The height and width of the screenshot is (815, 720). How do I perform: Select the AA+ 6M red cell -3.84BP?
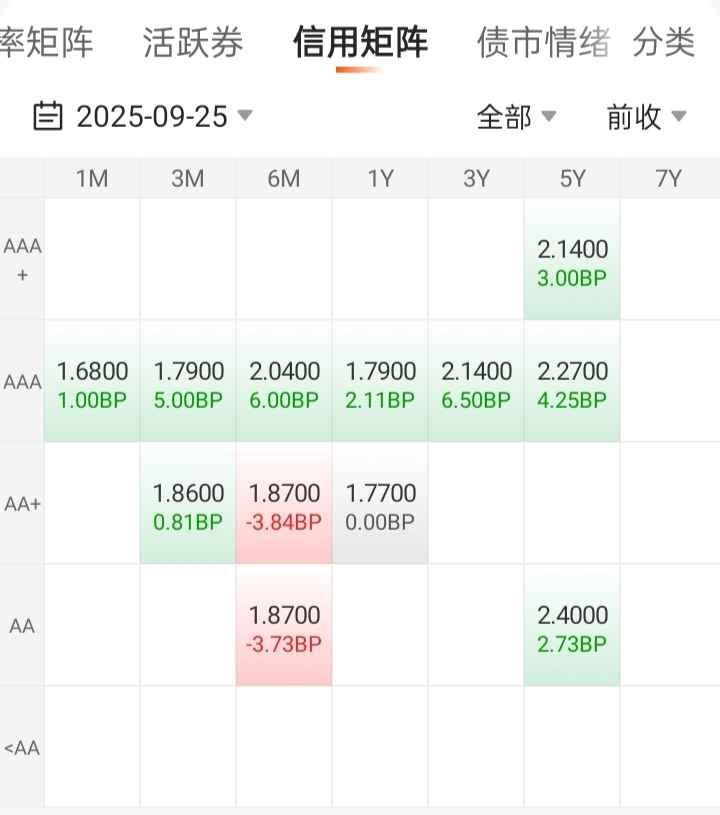pyautogui.click(x=284, y=506)
